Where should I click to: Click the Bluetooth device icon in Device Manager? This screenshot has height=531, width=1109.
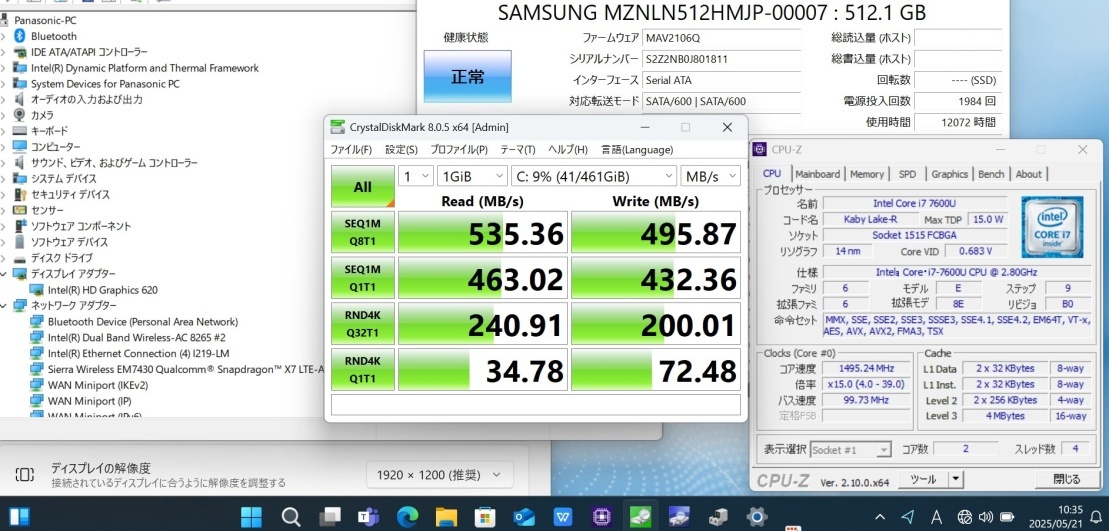20,36
